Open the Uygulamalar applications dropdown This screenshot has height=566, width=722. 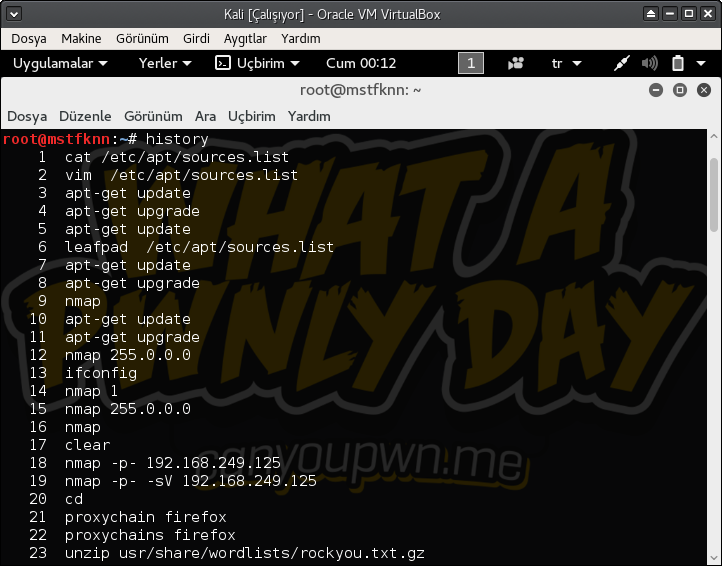click(59, 63)
